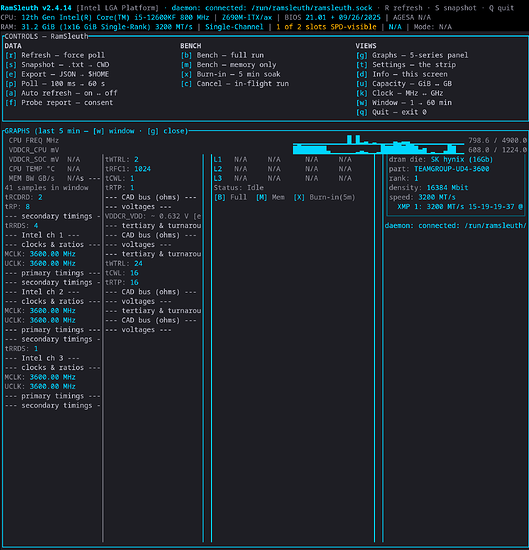The height and width of the screenshot is (550, 529).
Task: Start the [m] Bench memory only
Action: tap(229, 65)
